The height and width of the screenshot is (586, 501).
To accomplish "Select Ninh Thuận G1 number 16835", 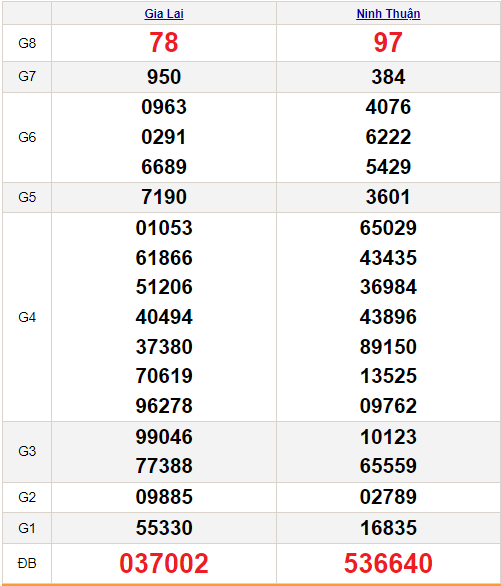I will (388, 528).
